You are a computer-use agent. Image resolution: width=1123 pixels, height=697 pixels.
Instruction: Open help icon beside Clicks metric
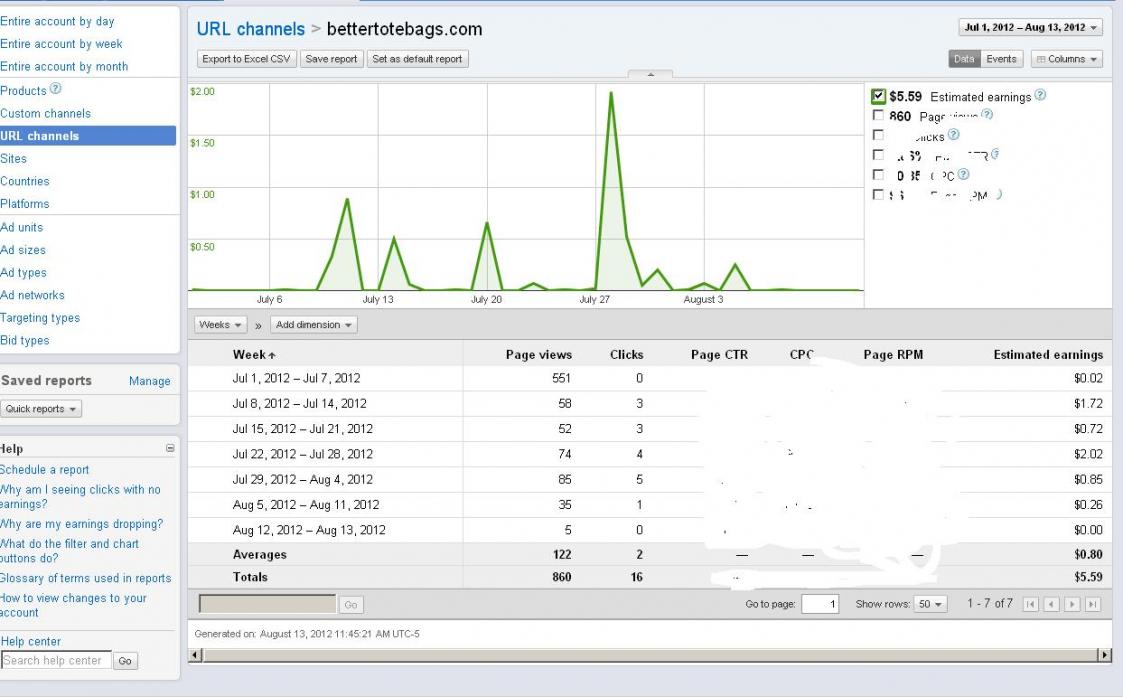(x=953, y=134)
